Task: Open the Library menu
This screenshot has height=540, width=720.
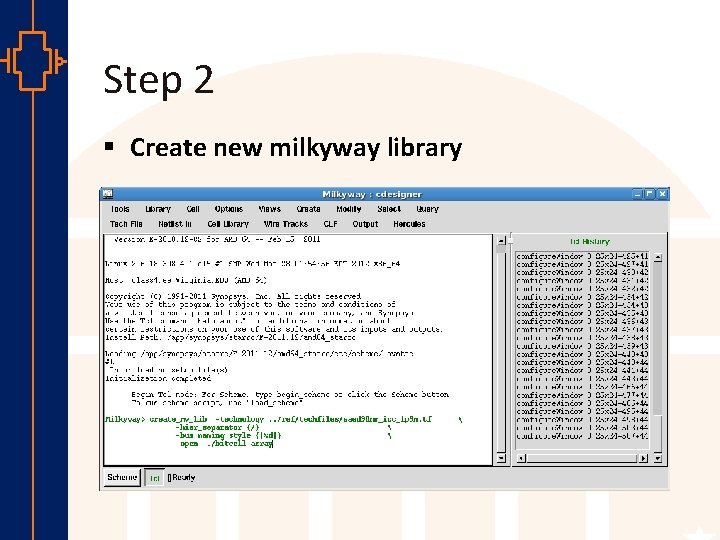Action: [158, 209]
